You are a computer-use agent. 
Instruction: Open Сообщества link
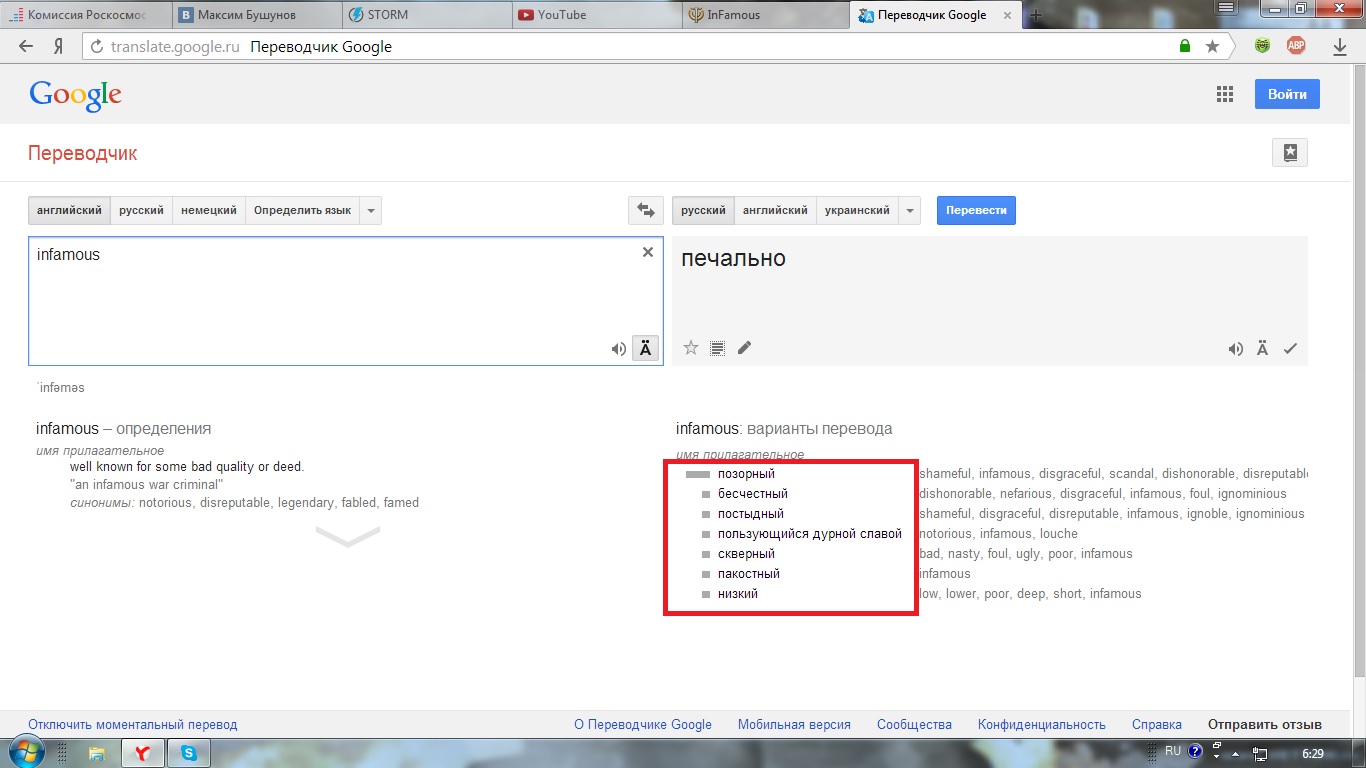(914, 725)
